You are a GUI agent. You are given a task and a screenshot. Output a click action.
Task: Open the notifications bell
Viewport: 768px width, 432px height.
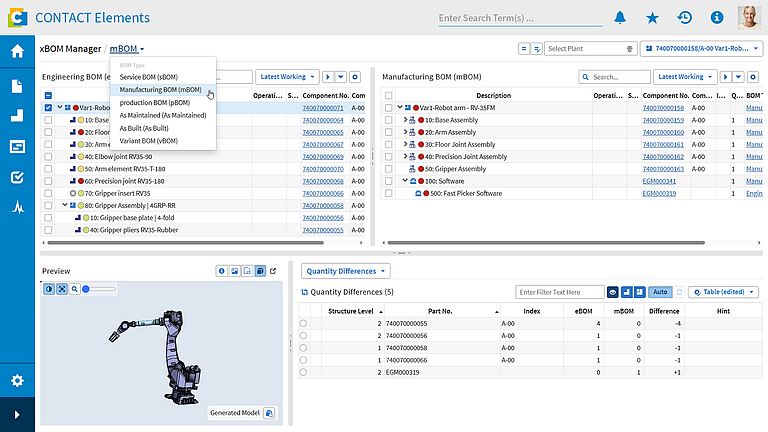point(620,18)
